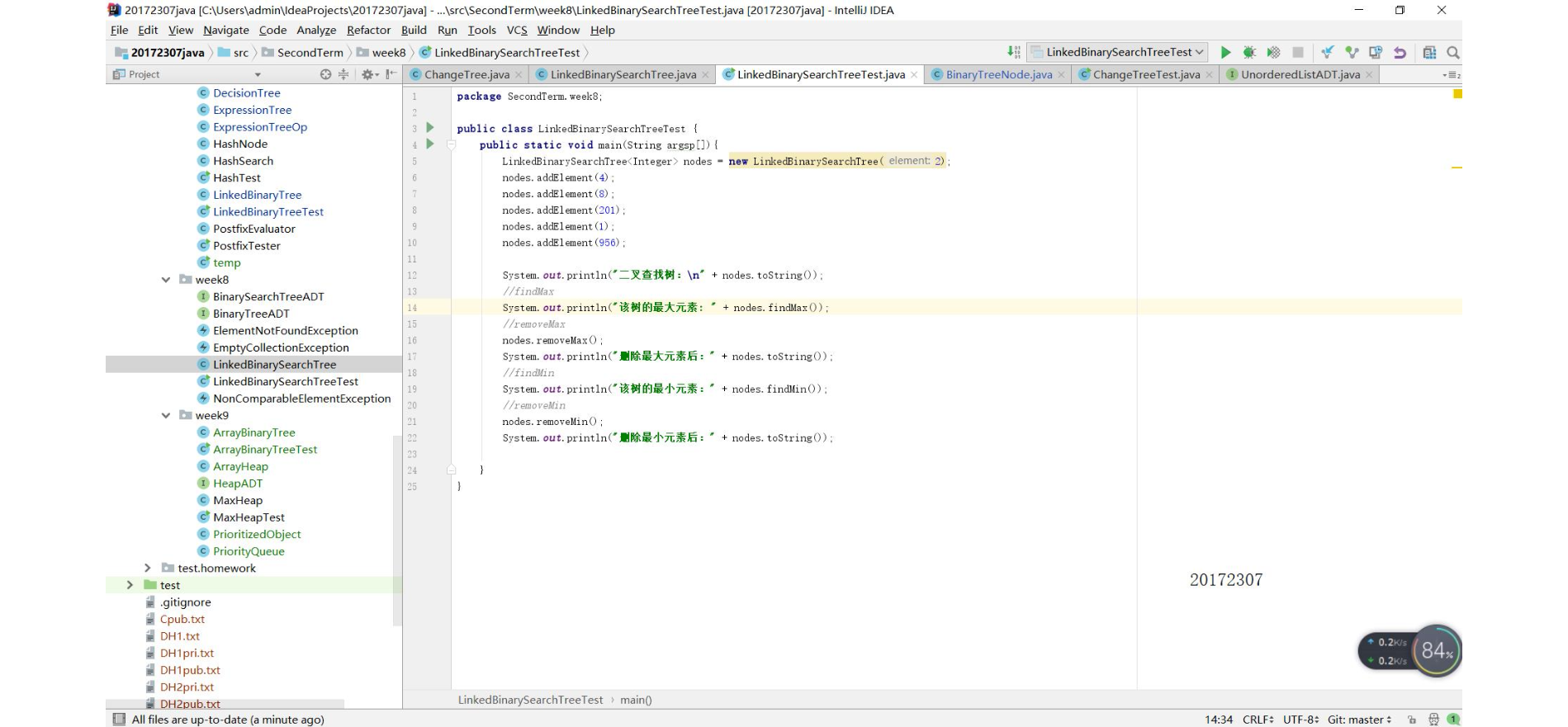The height and width of the screenshot is (727, 1568).
Task: Change UTF-8 file encoding in status bar
Action: click(1300, 720)
